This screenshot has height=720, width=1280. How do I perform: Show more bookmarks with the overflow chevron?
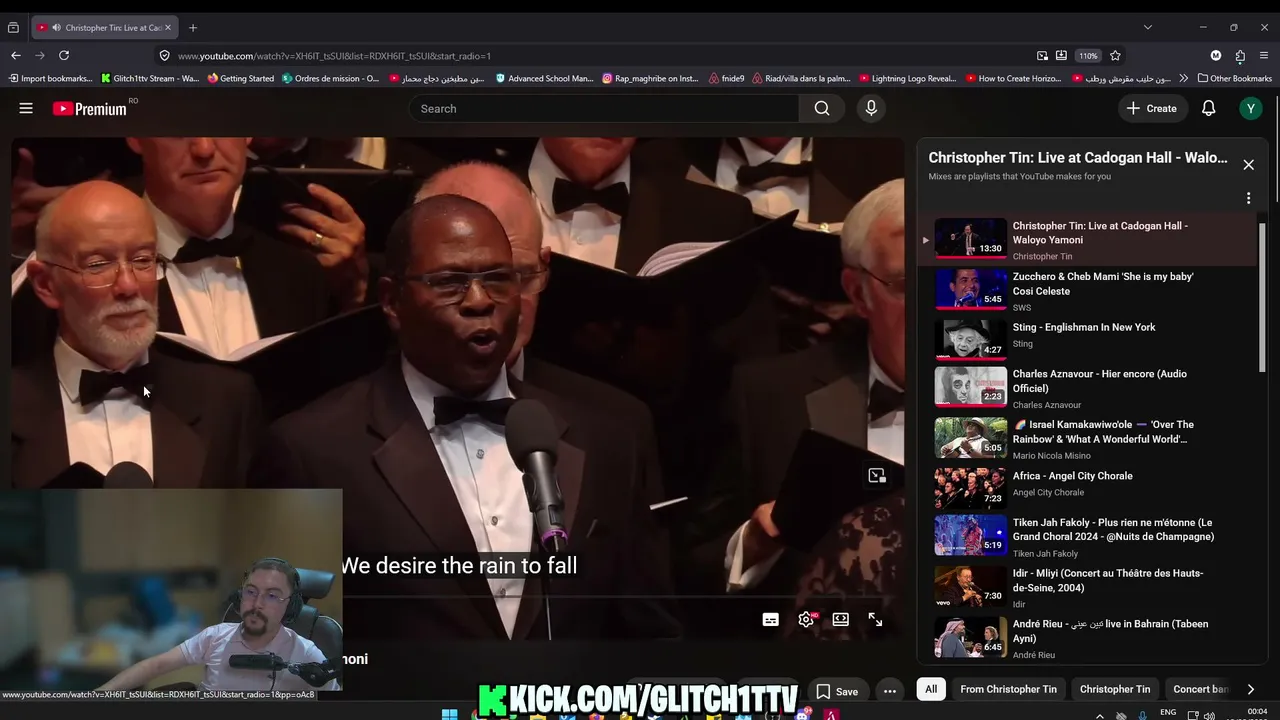1184,78
